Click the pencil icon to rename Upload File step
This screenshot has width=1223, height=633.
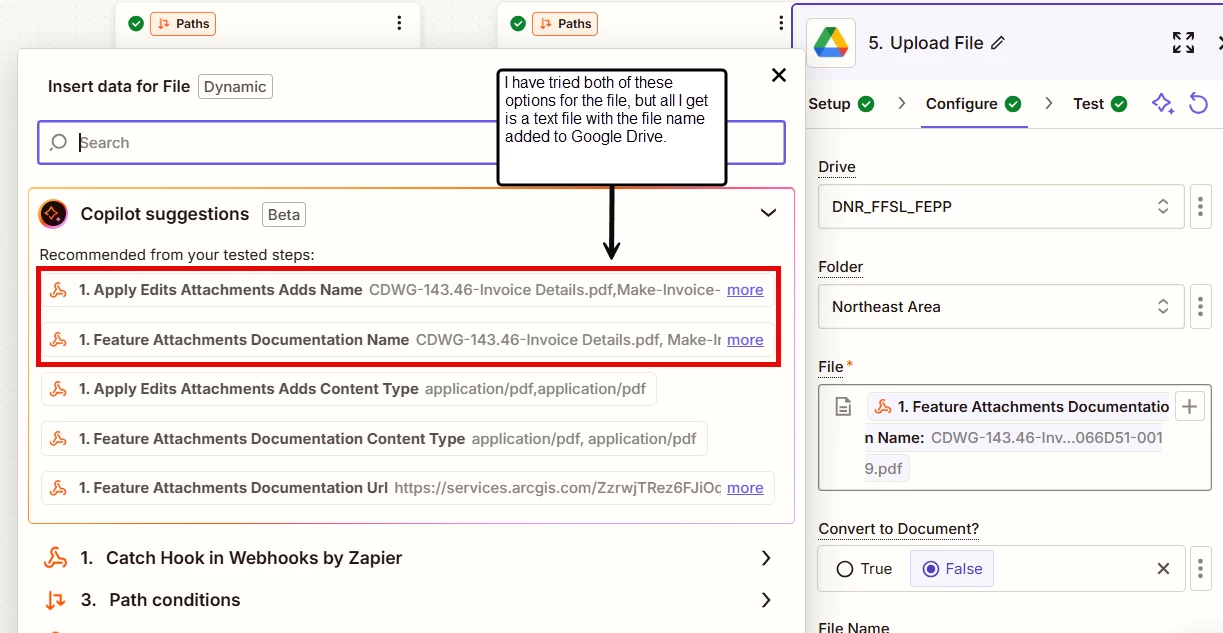997,43
